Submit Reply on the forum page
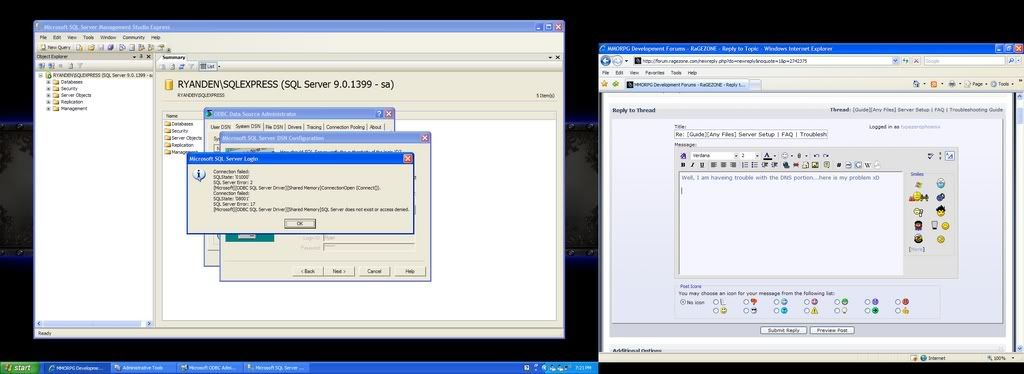 784,330
